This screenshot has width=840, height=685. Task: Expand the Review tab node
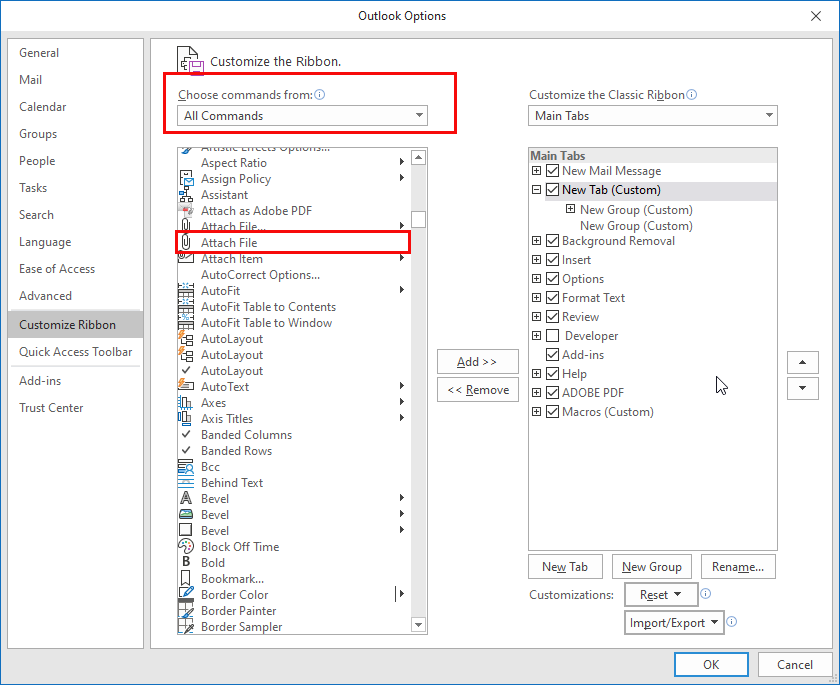pyautogui.click(x=536, y=317)
